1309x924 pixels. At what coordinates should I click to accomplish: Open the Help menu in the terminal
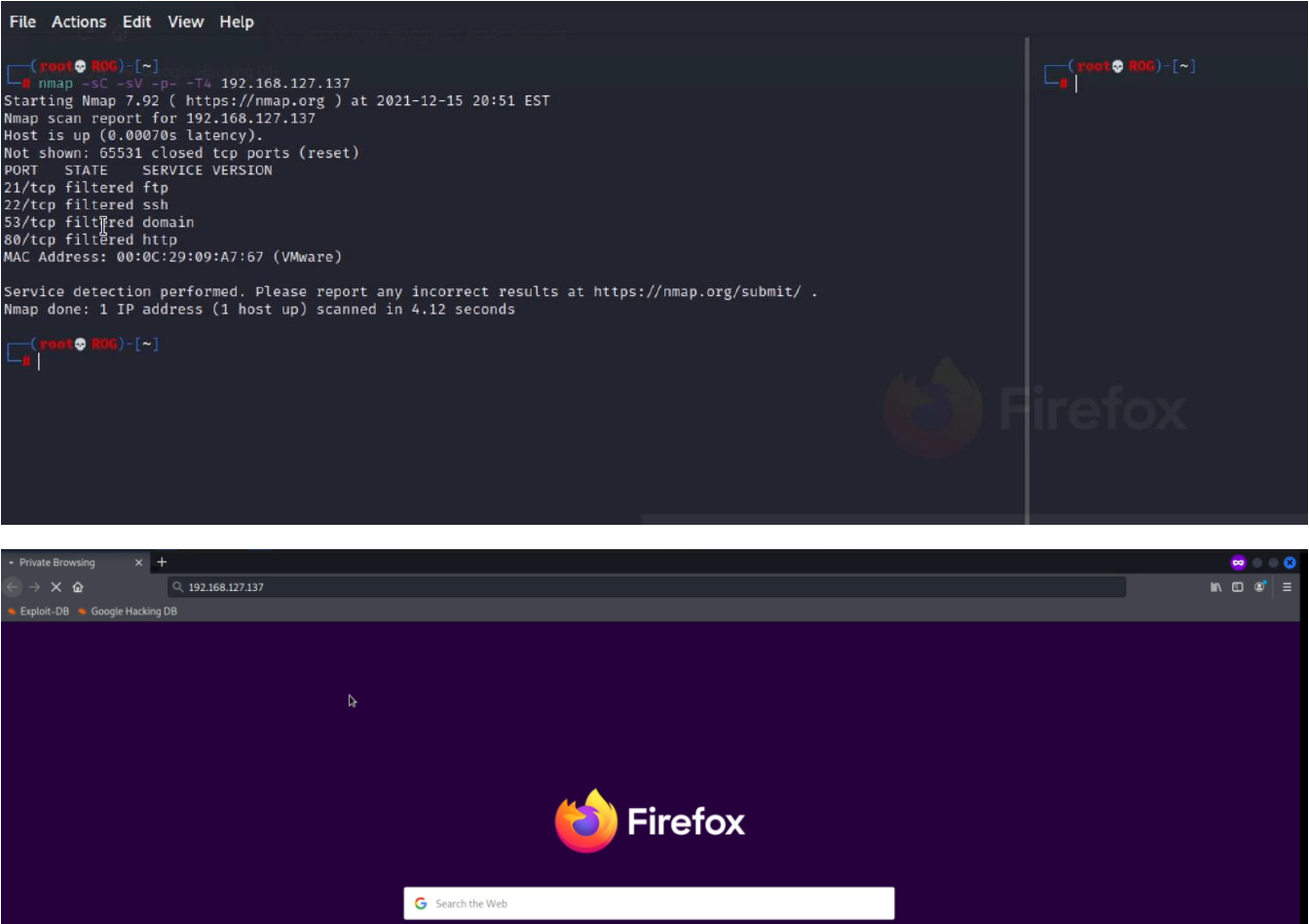tap(236, 21)
